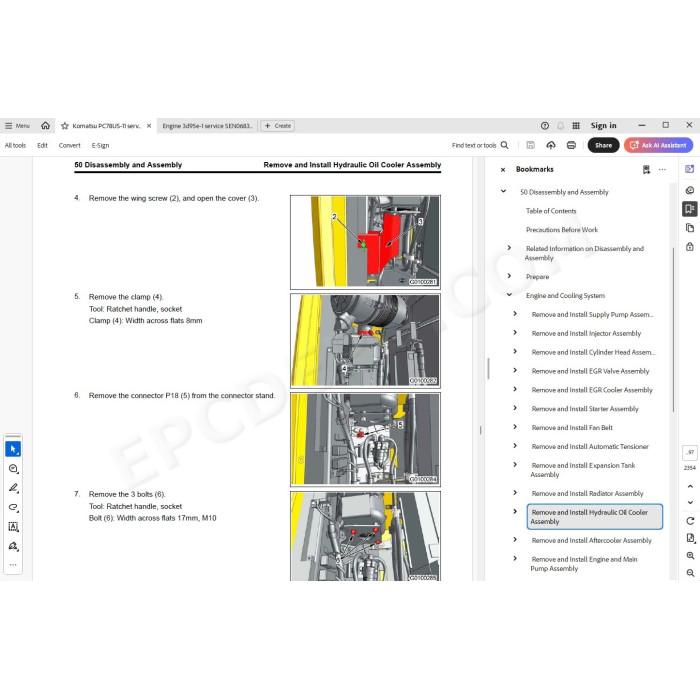Click the Share button
This screenshot has height=700, width=700.
click(x=603, y=145)
